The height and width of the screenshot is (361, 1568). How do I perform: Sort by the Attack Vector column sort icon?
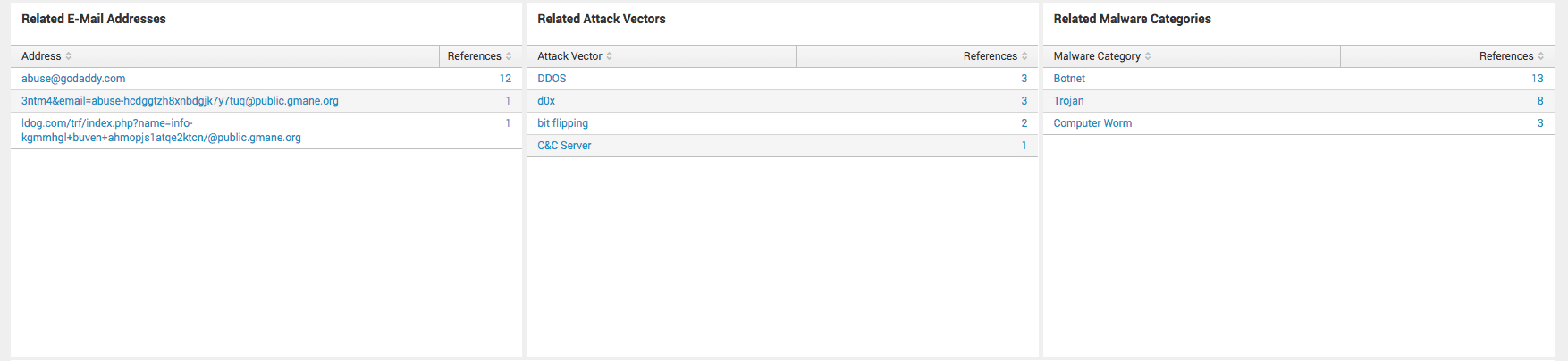click(610, 56)
